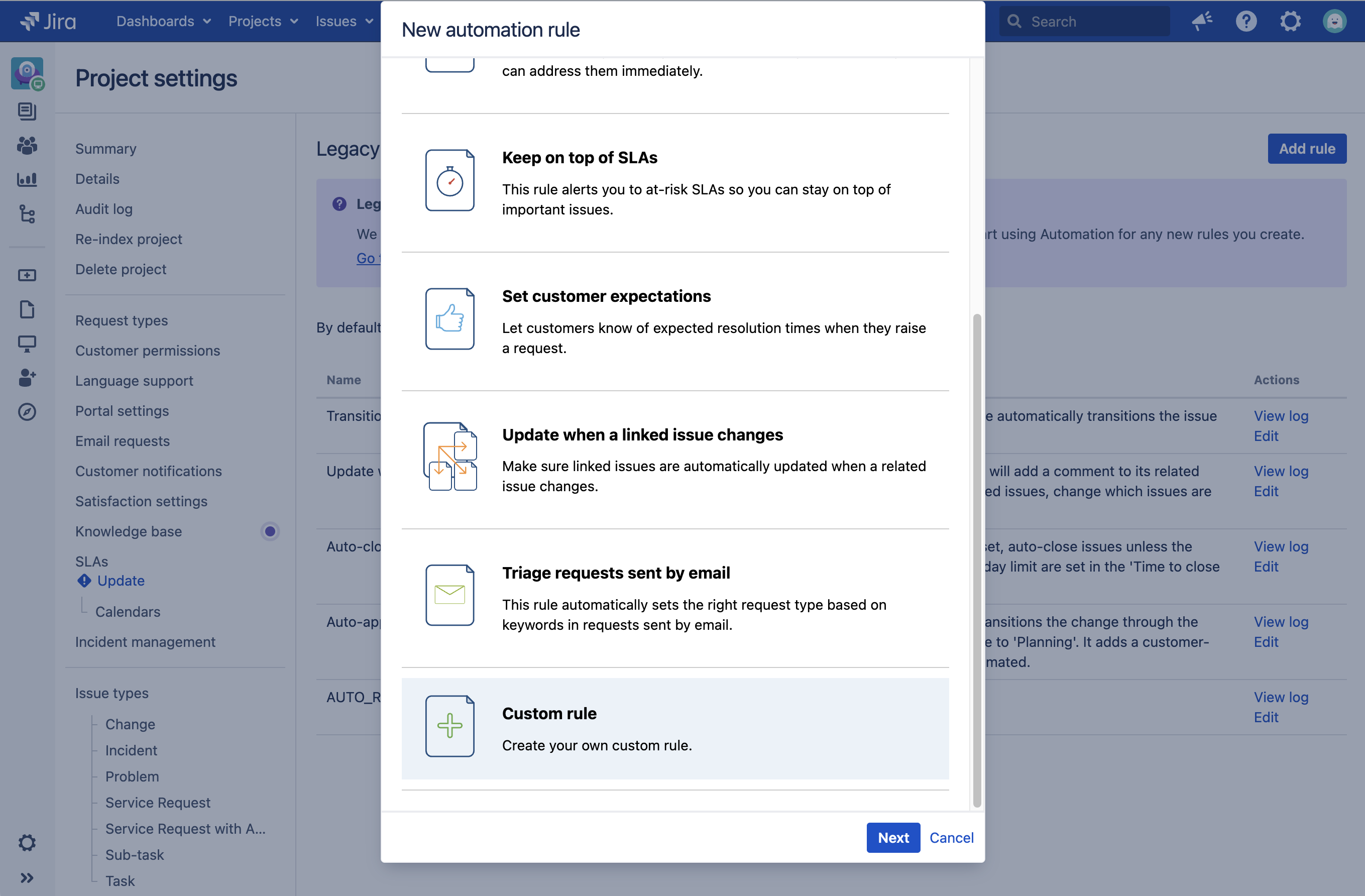Open the Dashboards dropdown menu
1365x896 pixels.
click(163, 21)
